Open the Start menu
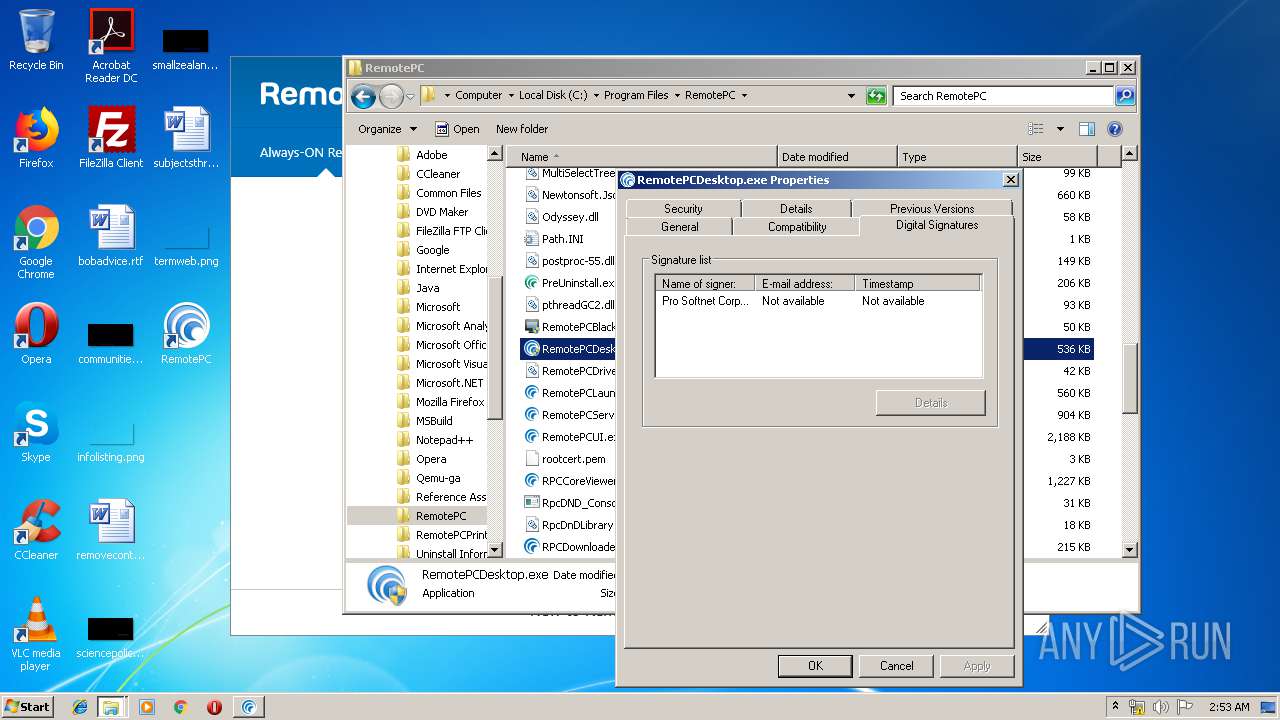This screenshot has width=1280, height=720. [28, 707]
